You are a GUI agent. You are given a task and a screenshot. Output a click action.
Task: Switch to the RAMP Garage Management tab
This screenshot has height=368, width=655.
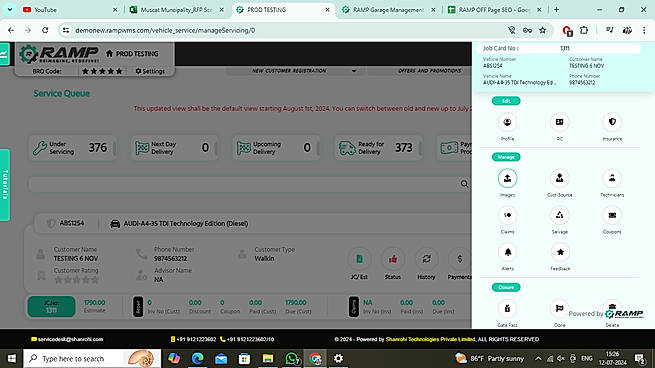pyautogui.click(x=388, y=10)
